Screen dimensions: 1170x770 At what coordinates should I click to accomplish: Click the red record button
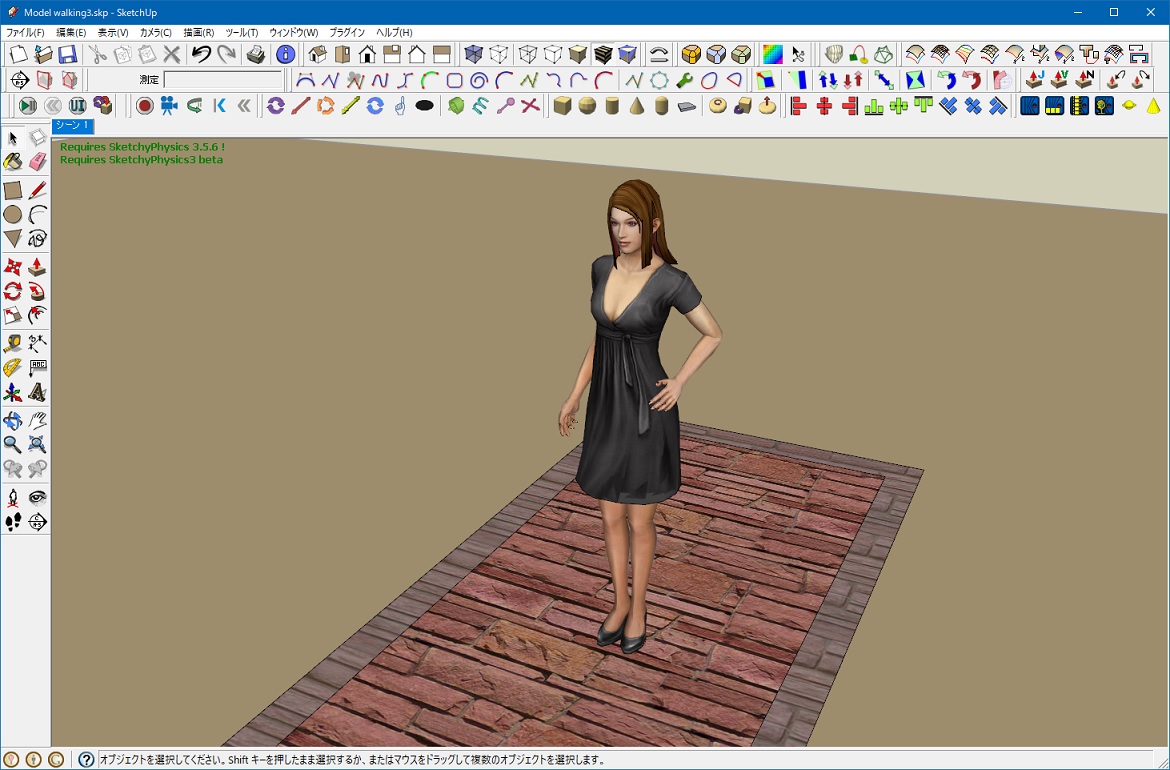click(x=144, y=105)
